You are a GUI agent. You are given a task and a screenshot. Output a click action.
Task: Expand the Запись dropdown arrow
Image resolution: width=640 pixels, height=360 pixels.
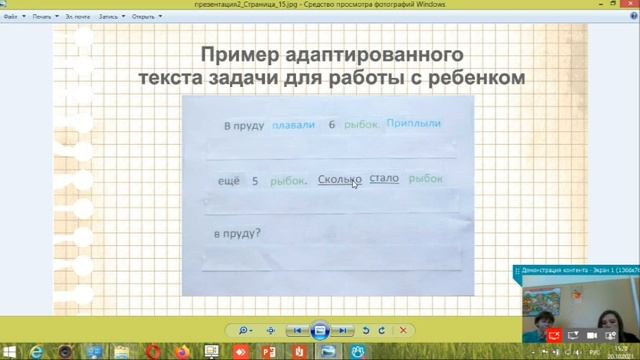[x=123, y=16]
